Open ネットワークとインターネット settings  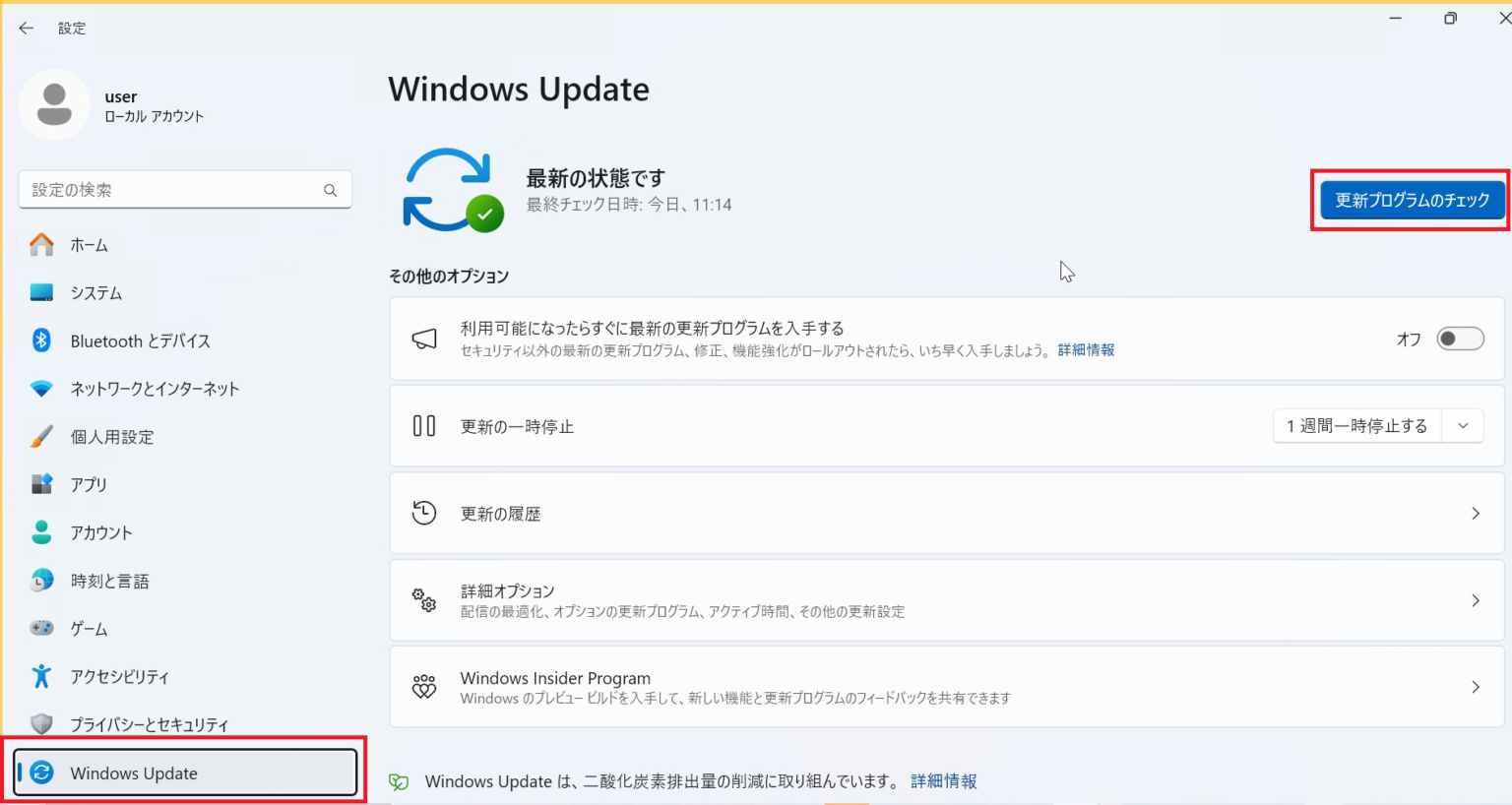point(155,389)
